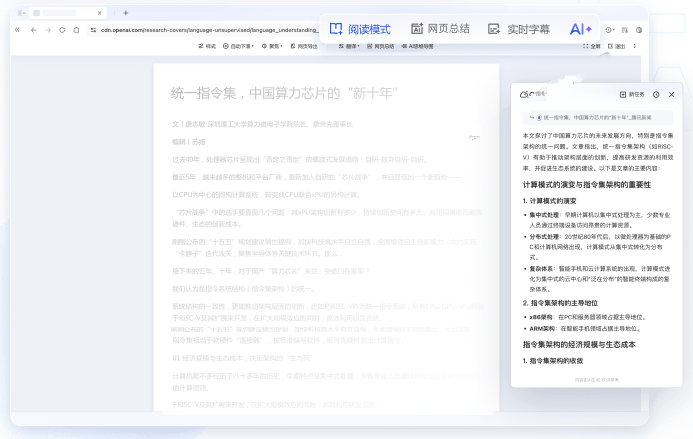
Task: Toggle the sidebar icon in the tab strip
Action: point(21,13)
